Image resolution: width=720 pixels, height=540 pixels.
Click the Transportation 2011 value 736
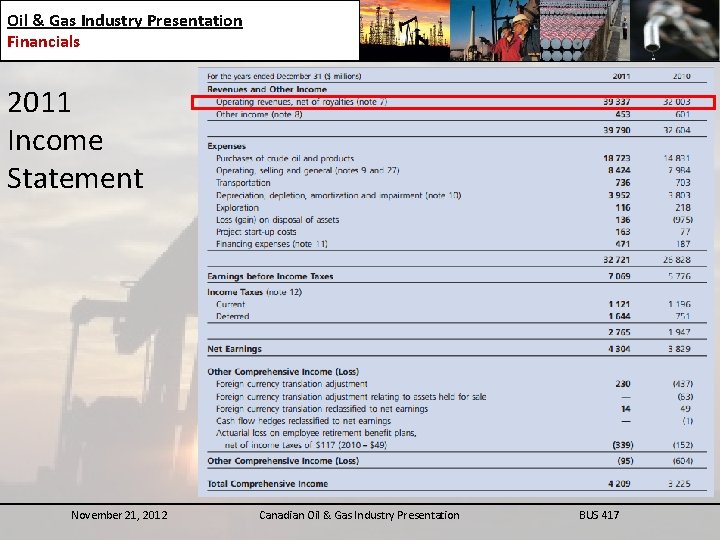623,183
